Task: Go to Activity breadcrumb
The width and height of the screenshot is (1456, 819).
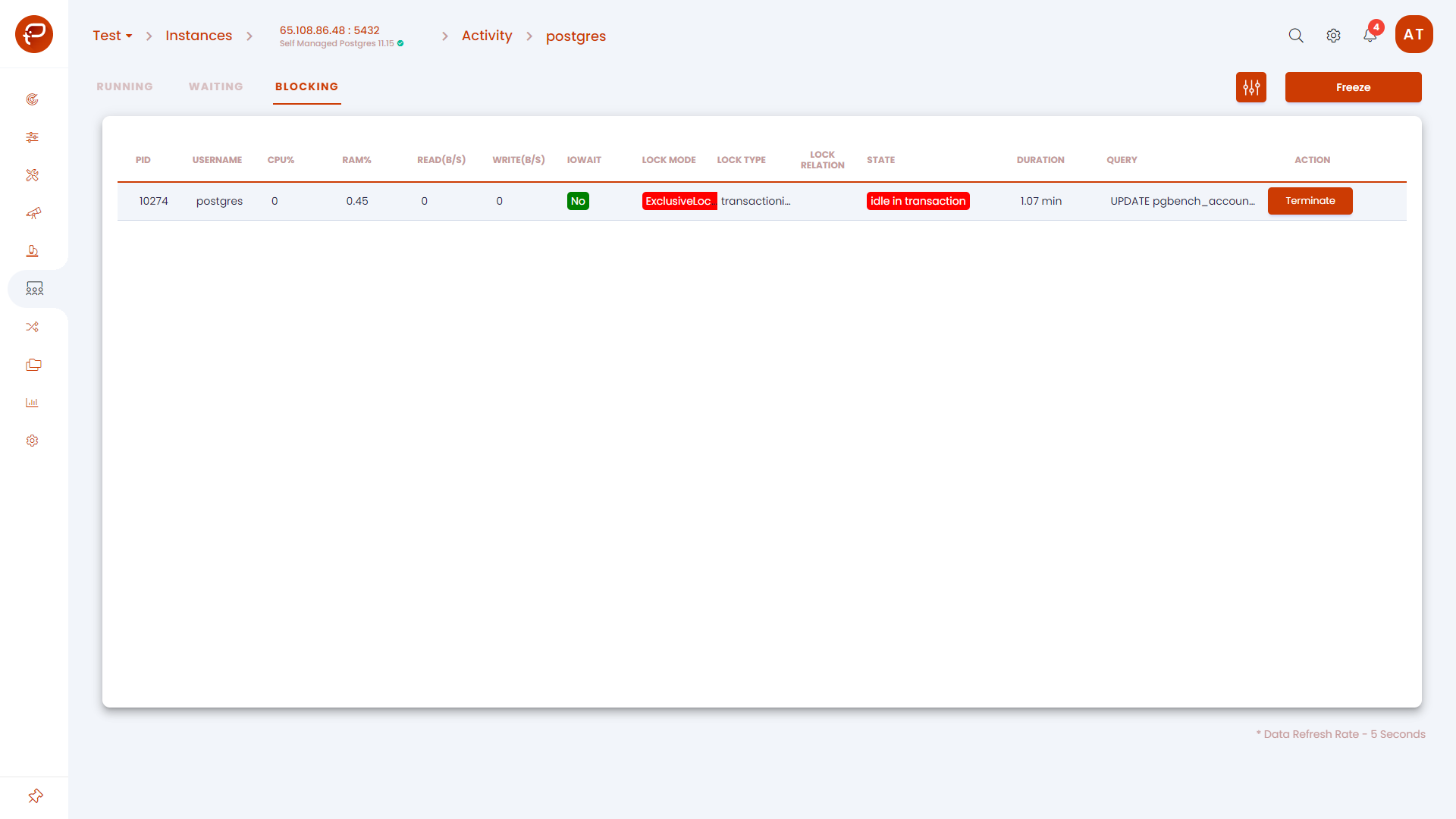Action: click(487, 36)
